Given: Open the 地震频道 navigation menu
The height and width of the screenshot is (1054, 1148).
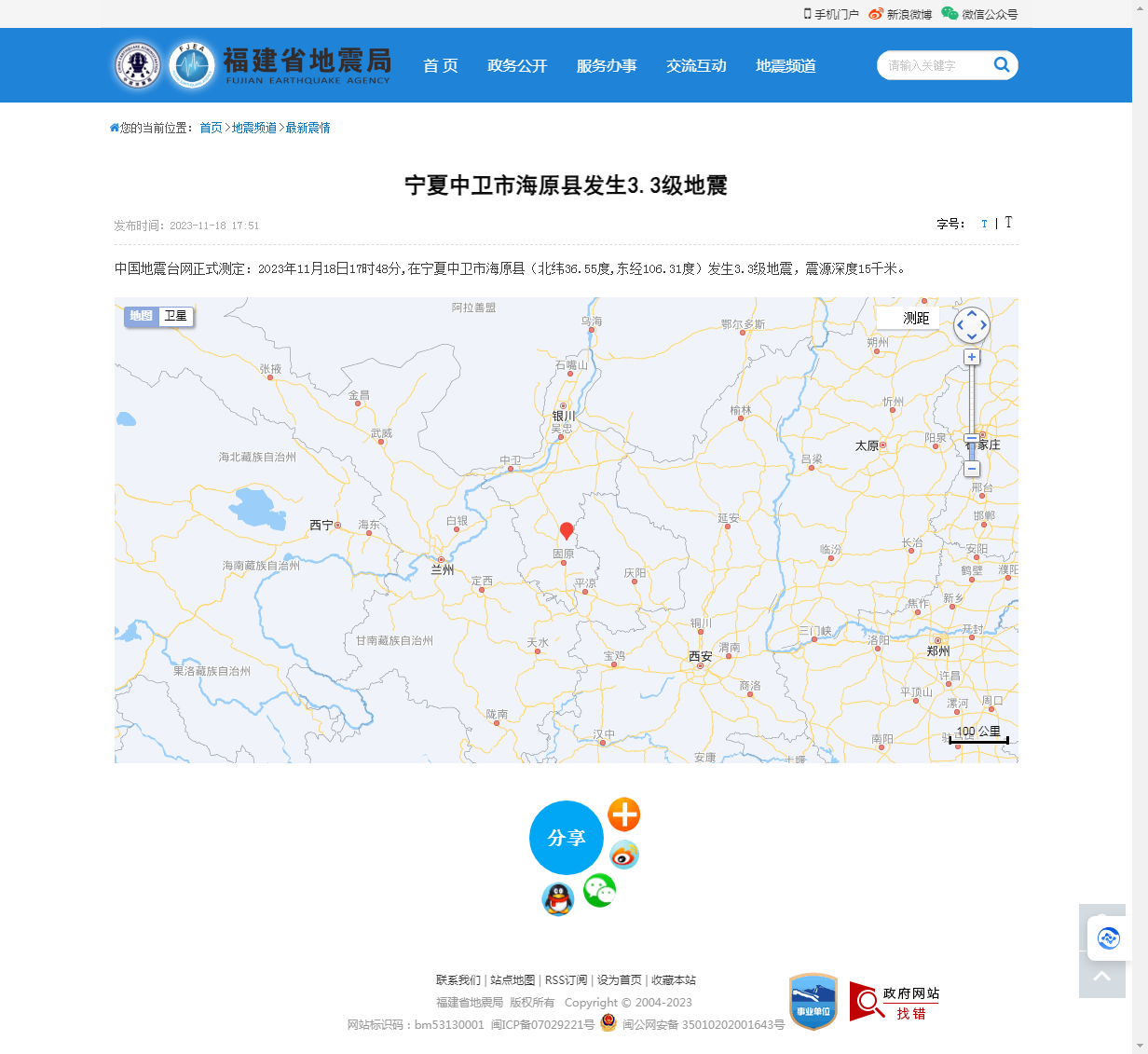Looking at the screenshot, I should coord(785,65).
